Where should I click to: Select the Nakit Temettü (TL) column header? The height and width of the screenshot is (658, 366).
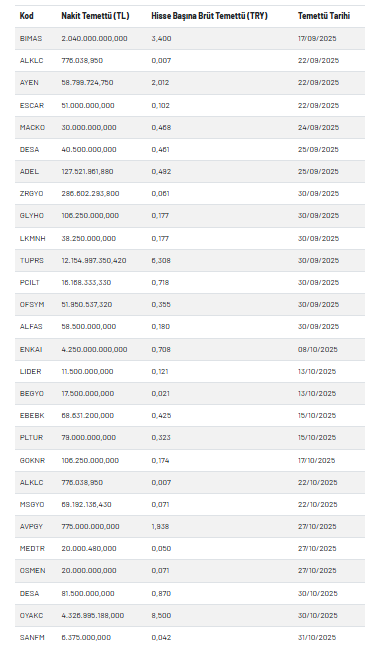95,16
